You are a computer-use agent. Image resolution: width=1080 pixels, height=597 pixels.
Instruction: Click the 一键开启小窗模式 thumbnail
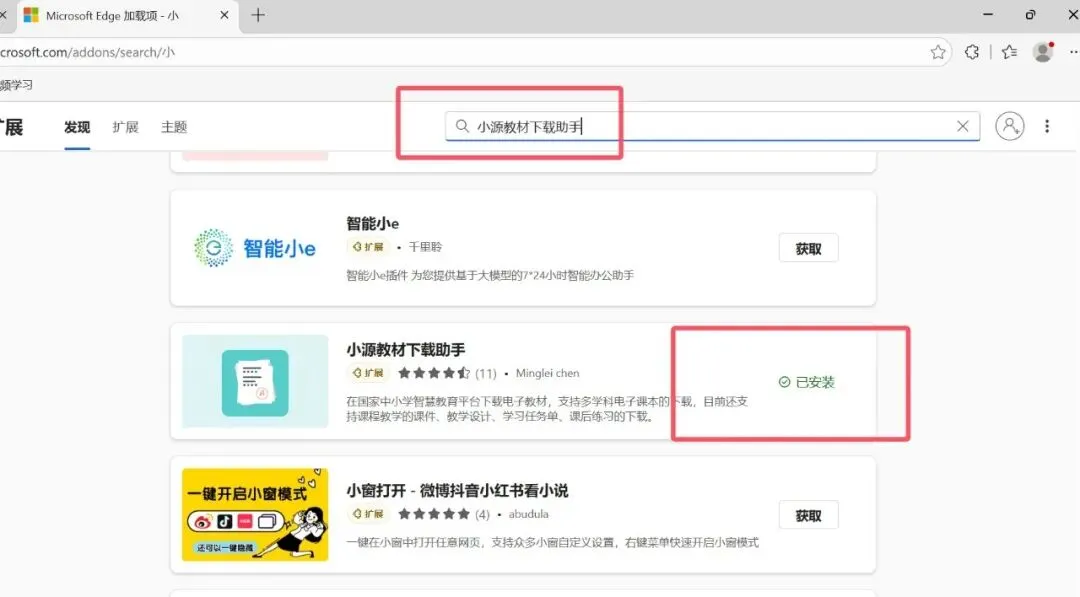click(x=255, y=515)
